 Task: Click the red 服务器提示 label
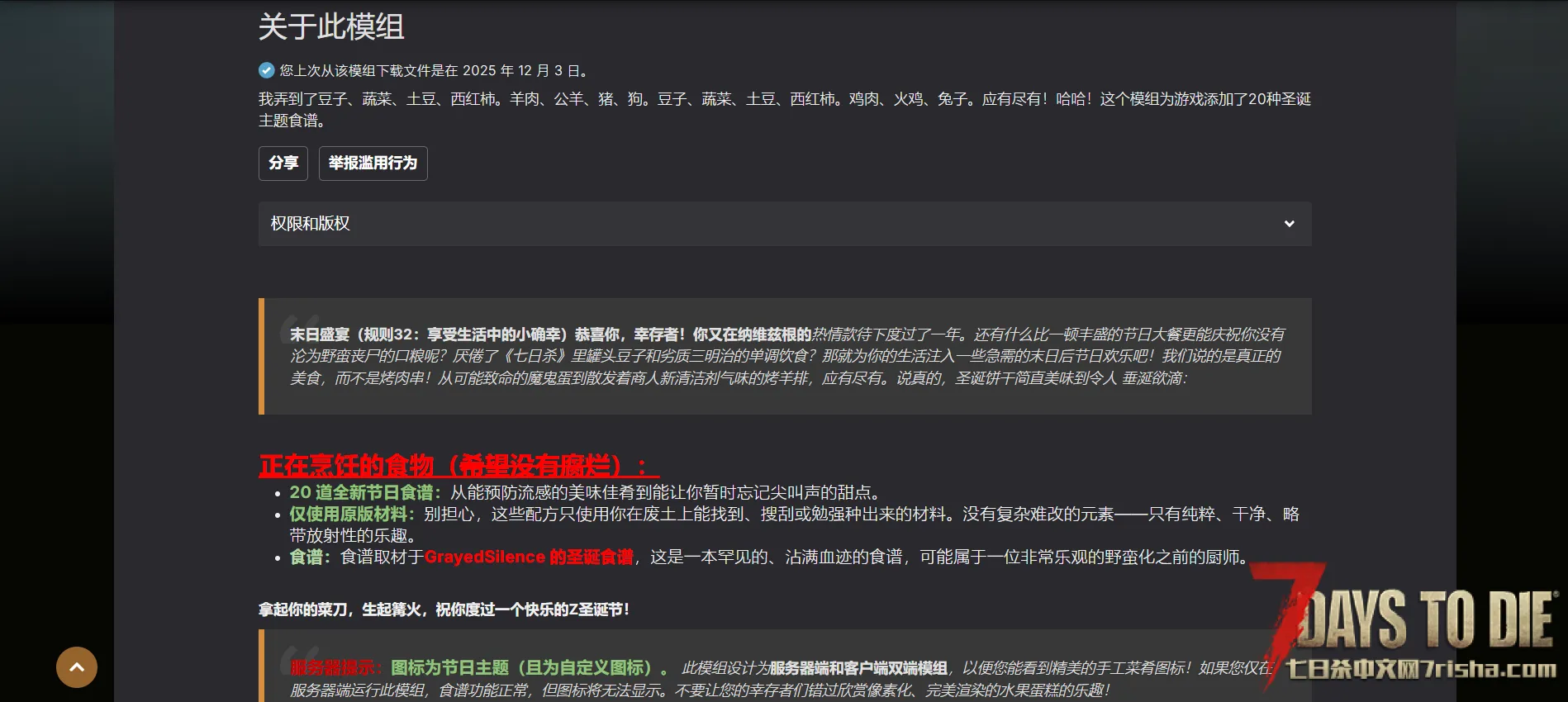pos(336,668)
